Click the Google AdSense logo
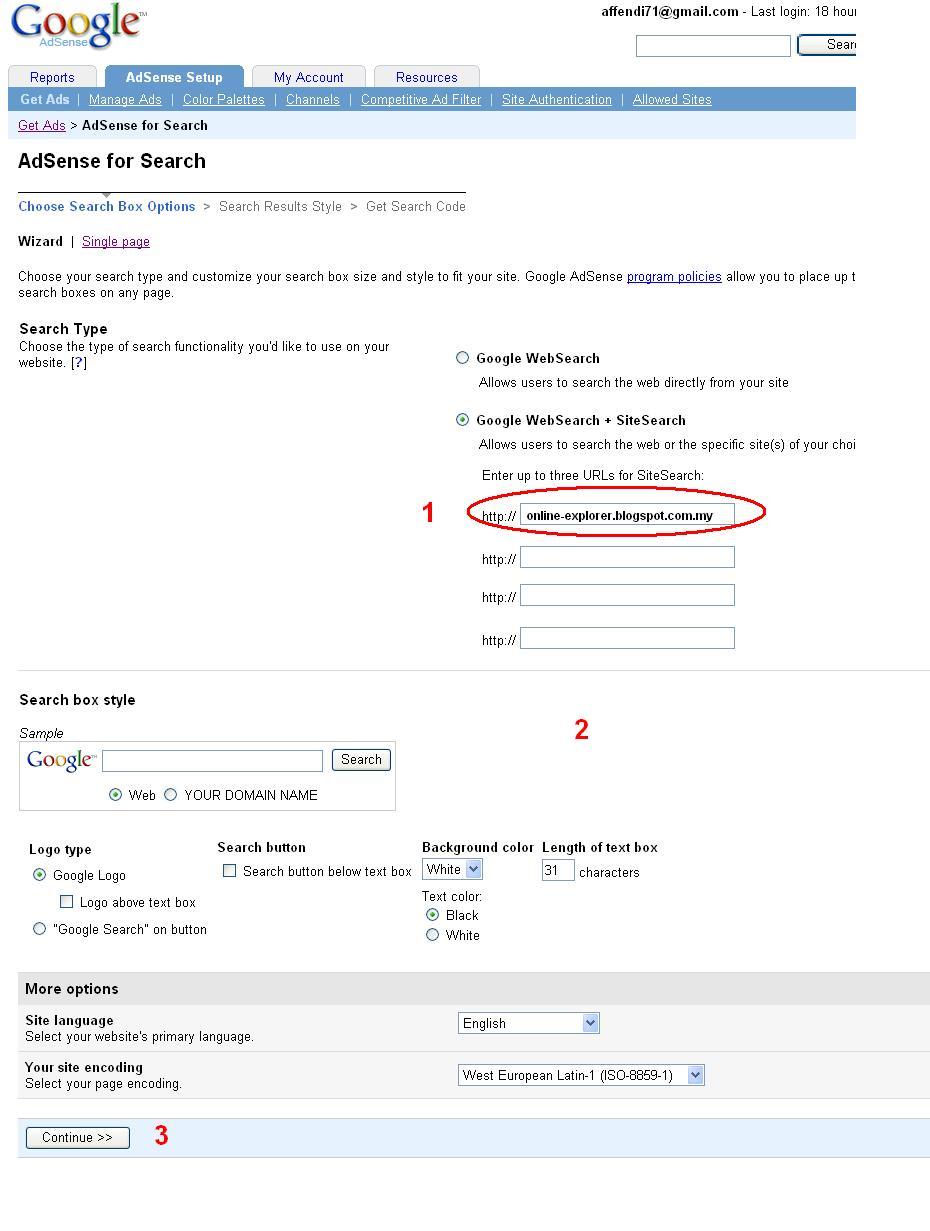The width and height of the screenshot is (930, 1231). (78, 26)
